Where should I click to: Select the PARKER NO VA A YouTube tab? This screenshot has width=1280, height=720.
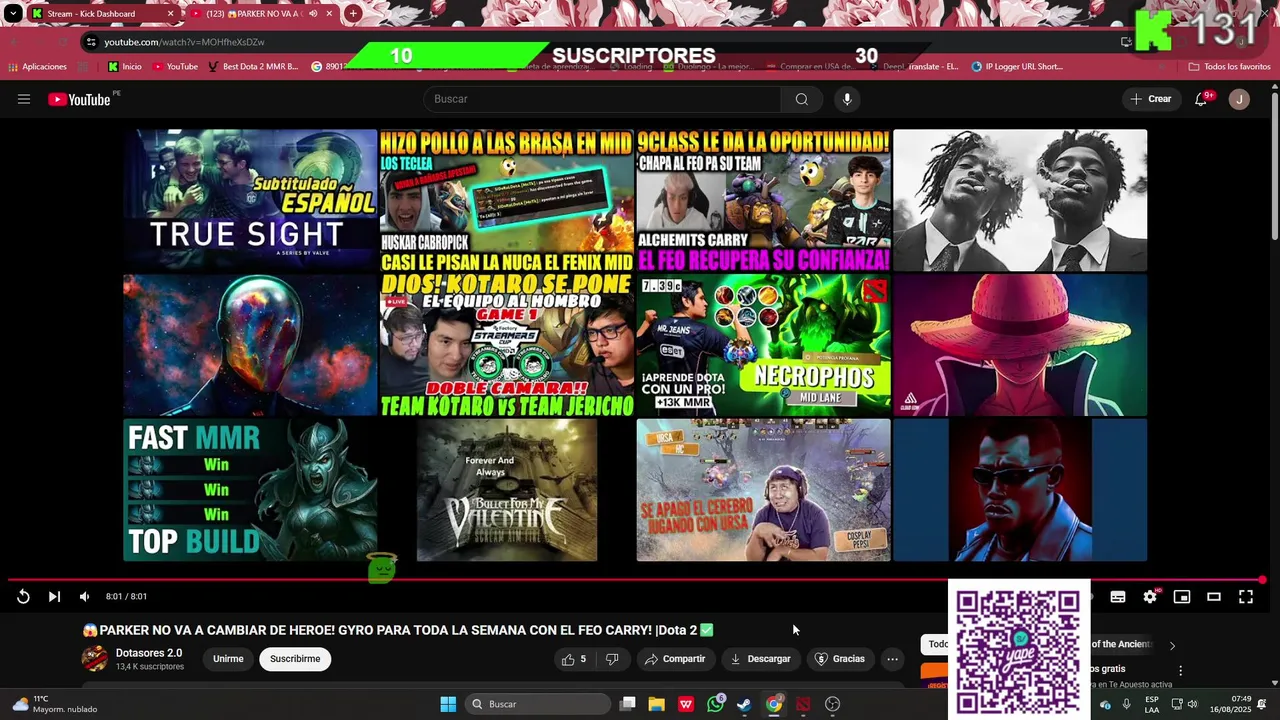[262, 14]
